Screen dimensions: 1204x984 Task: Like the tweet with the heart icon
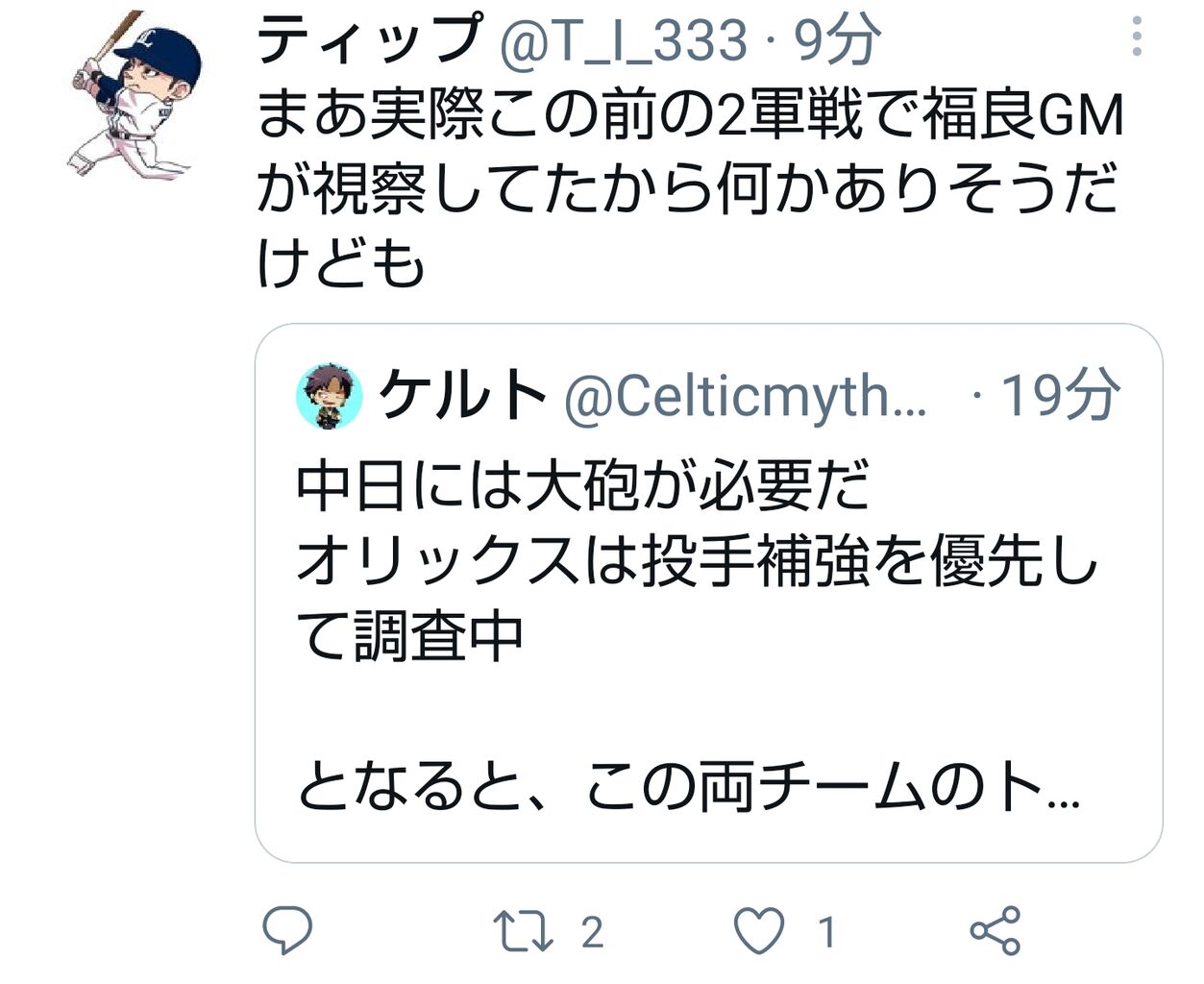(x=759, y=931)
